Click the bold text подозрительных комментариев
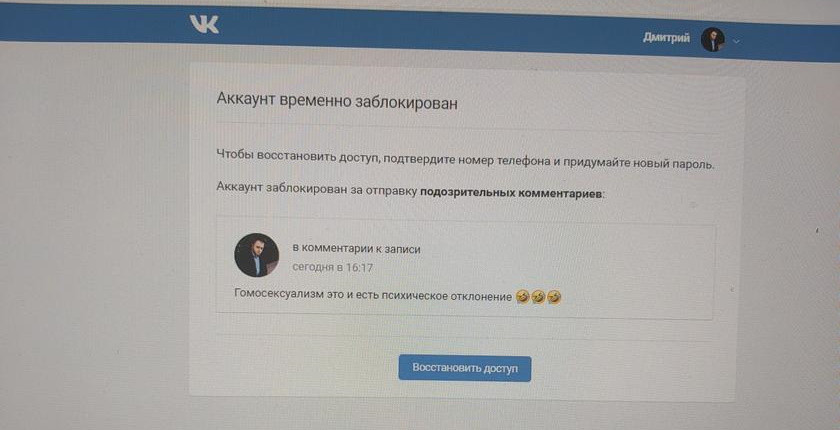Screen dimensions: 840x430 [x=512, y=193]
